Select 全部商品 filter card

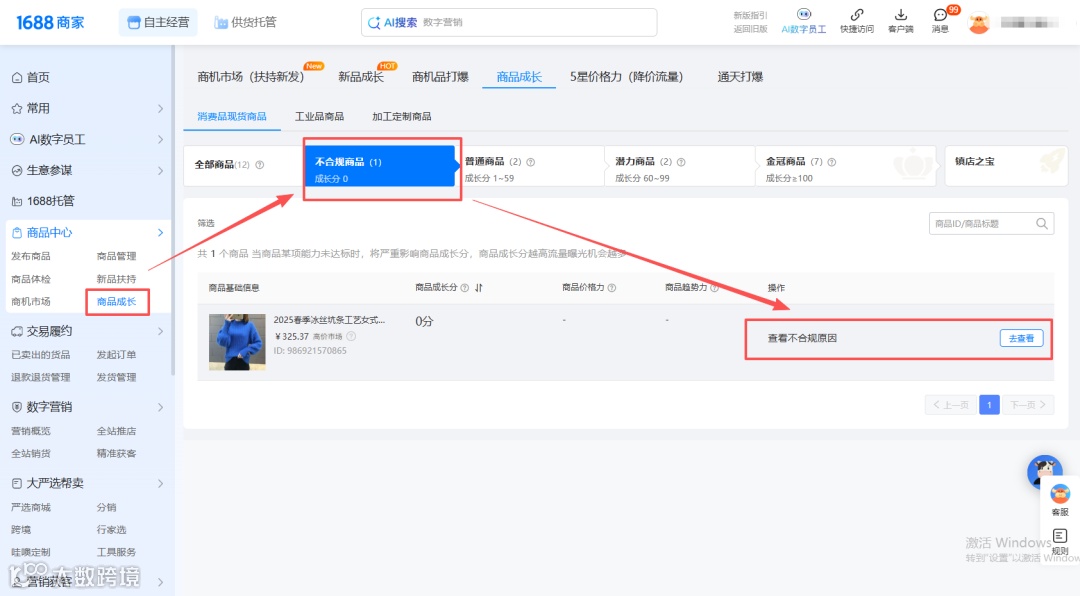click(x=244, y=165)
